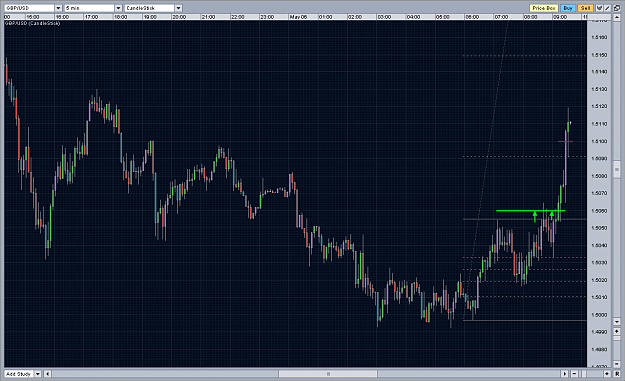Click the CandleStick chart style field
This screenshot has height=381, width=625.
150,8
